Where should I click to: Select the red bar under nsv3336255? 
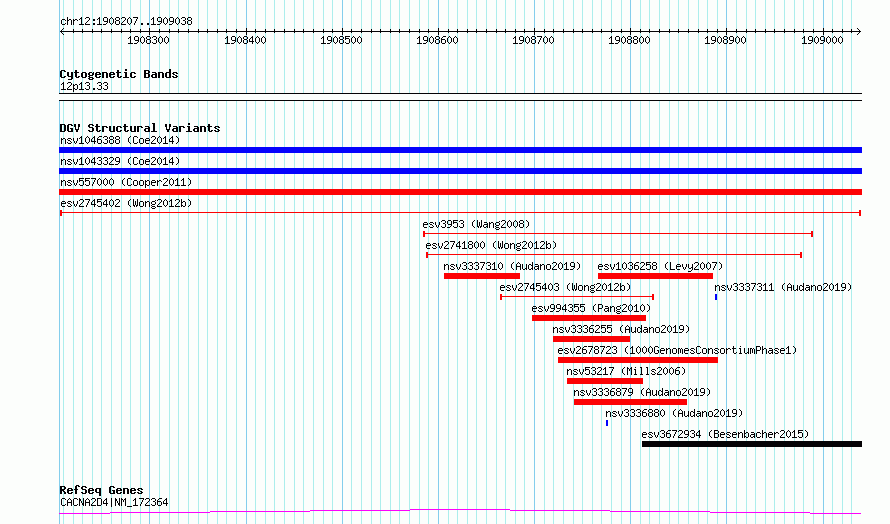pos(591,339)
